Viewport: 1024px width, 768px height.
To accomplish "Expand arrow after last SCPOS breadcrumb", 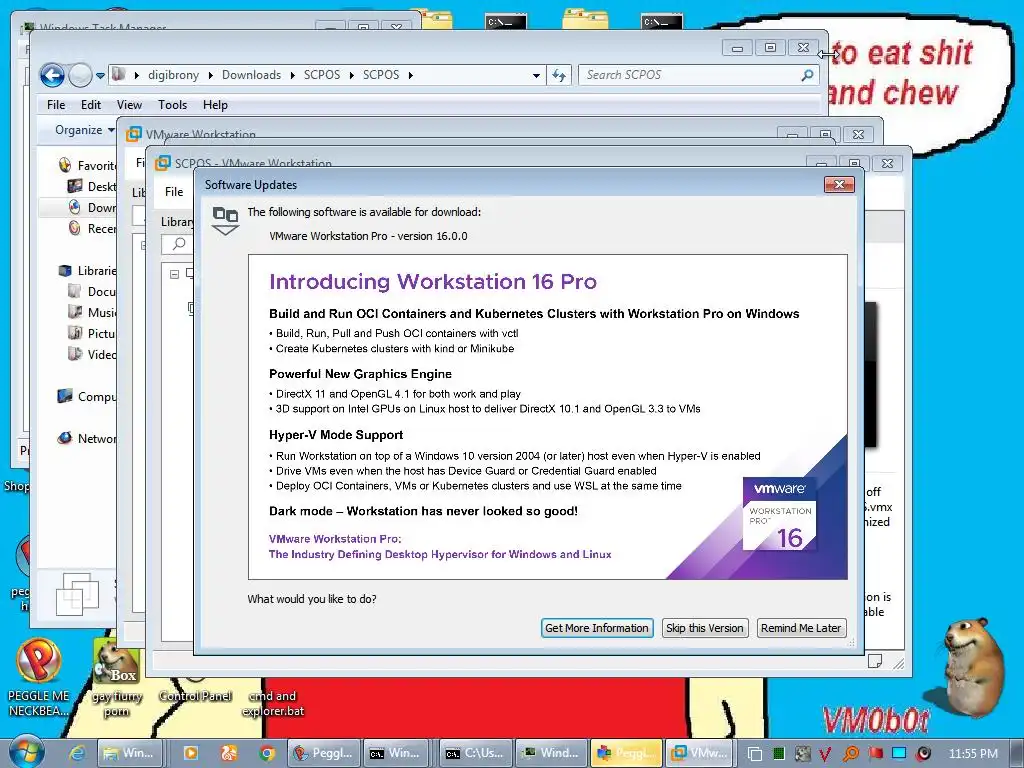I will tap(411, 76).
